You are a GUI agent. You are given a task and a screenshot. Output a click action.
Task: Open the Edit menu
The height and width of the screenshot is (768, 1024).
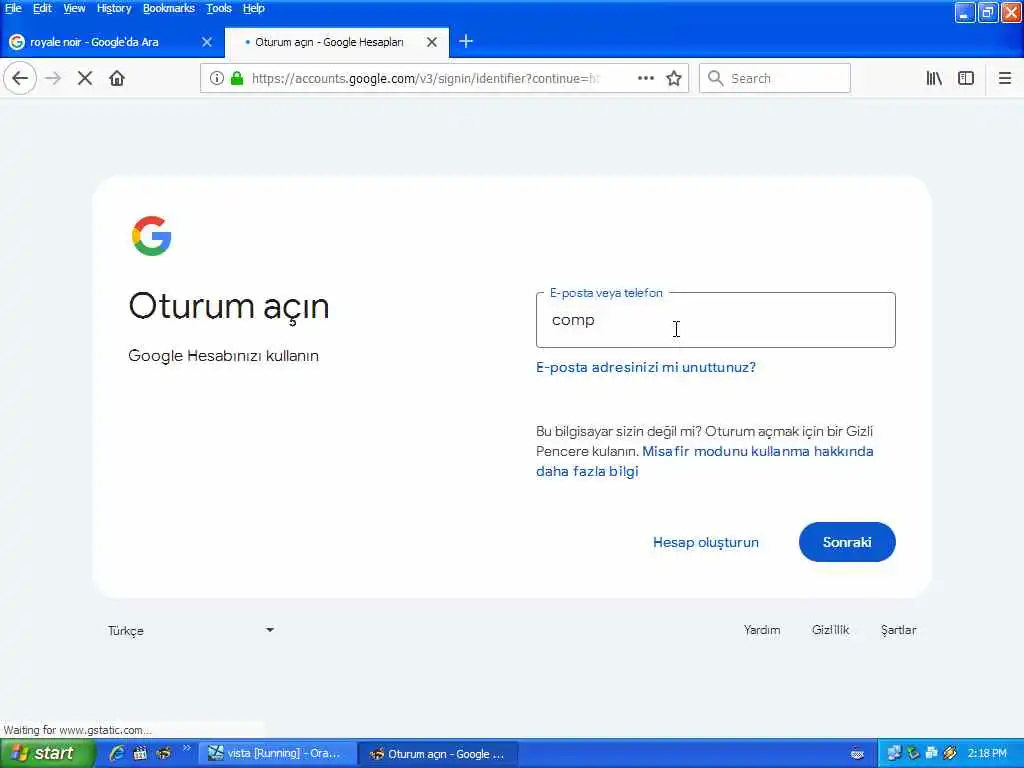[x=42, y=8]
